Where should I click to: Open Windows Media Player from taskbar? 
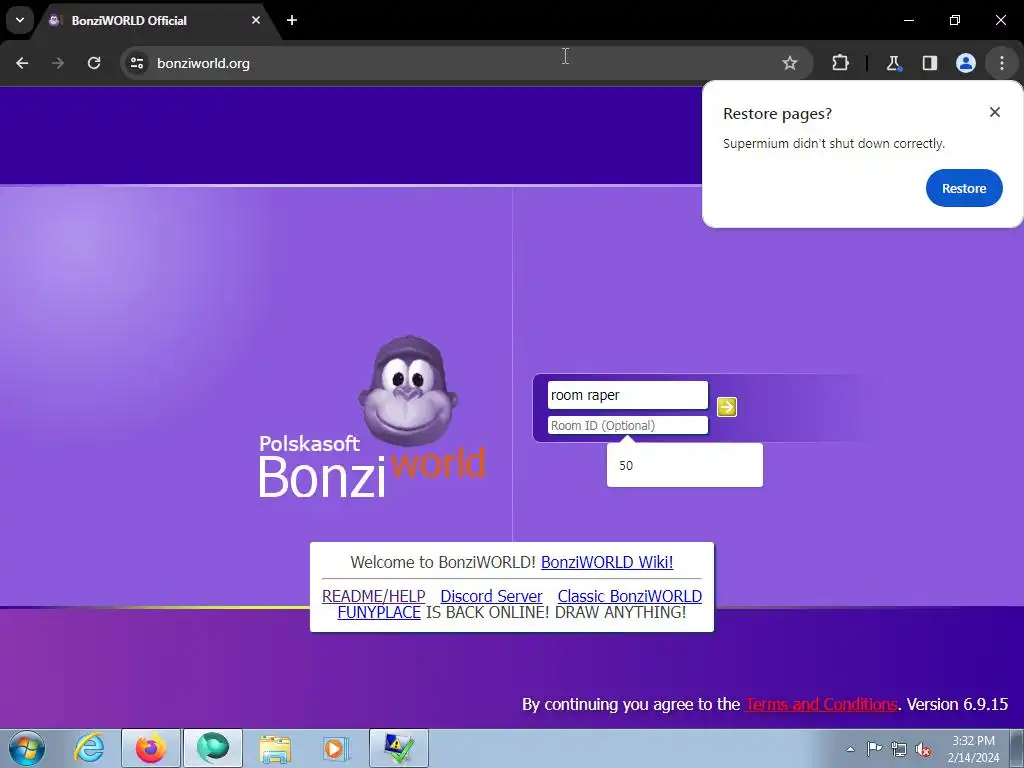337,748
